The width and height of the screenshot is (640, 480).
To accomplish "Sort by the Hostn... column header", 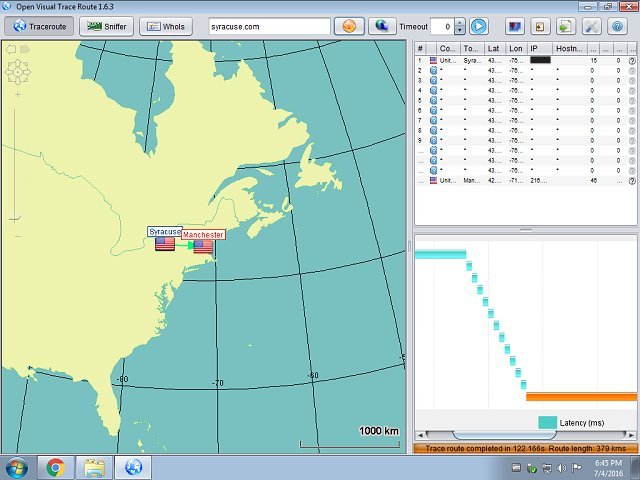I will pyautogui.click(x=569, y=49).
